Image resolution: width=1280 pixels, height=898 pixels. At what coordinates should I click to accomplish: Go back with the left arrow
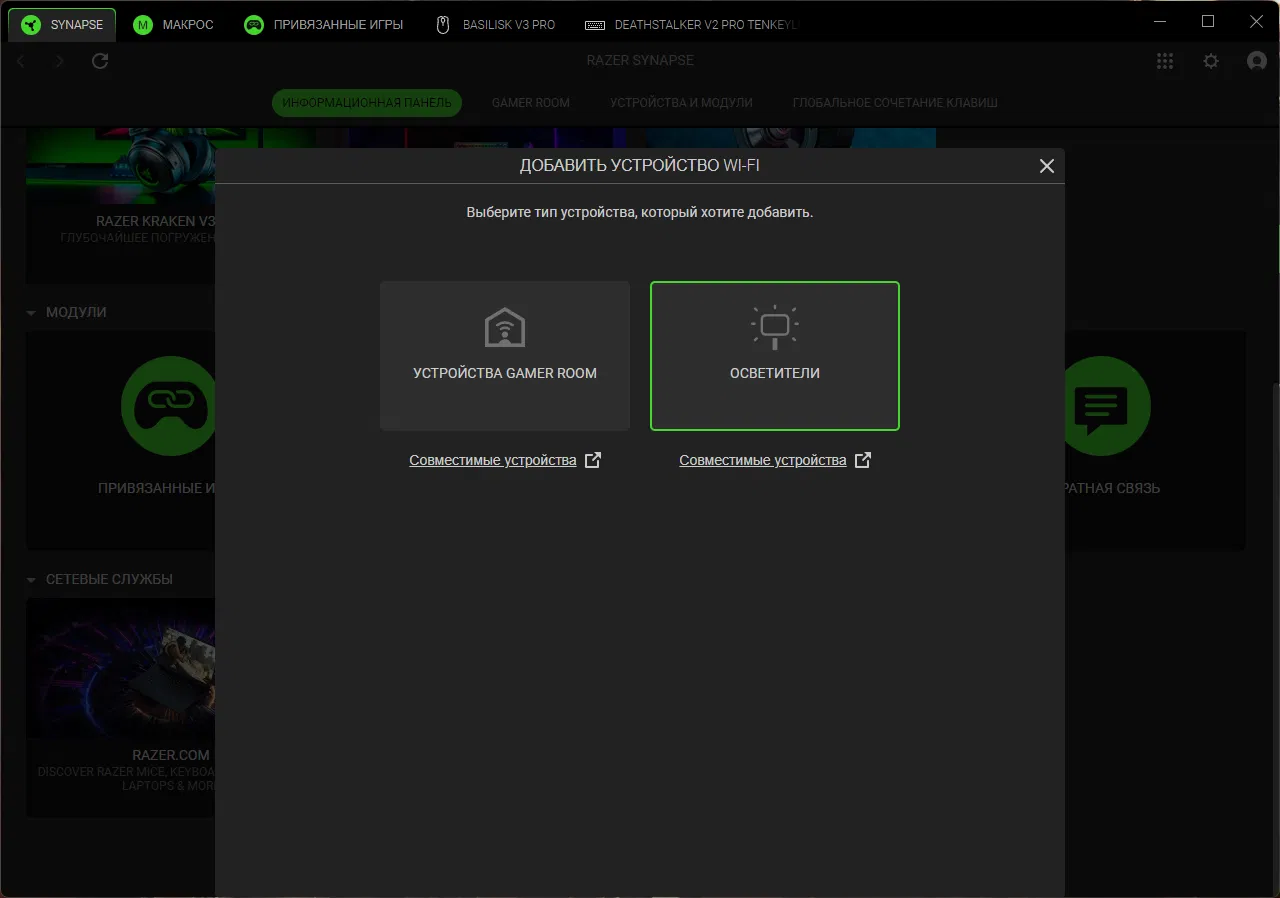[21, 61]
